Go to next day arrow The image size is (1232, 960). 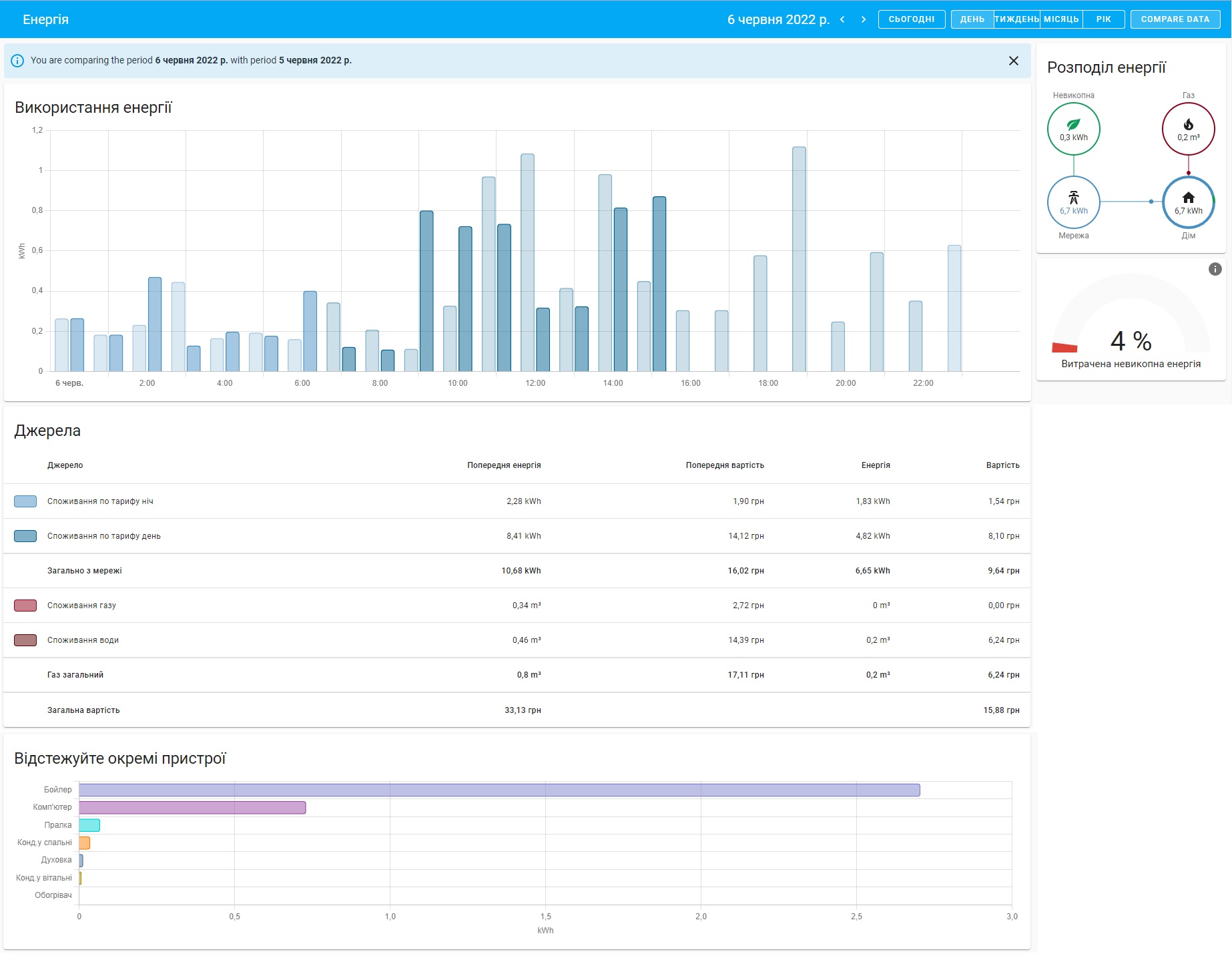click(x=864, y=19)
